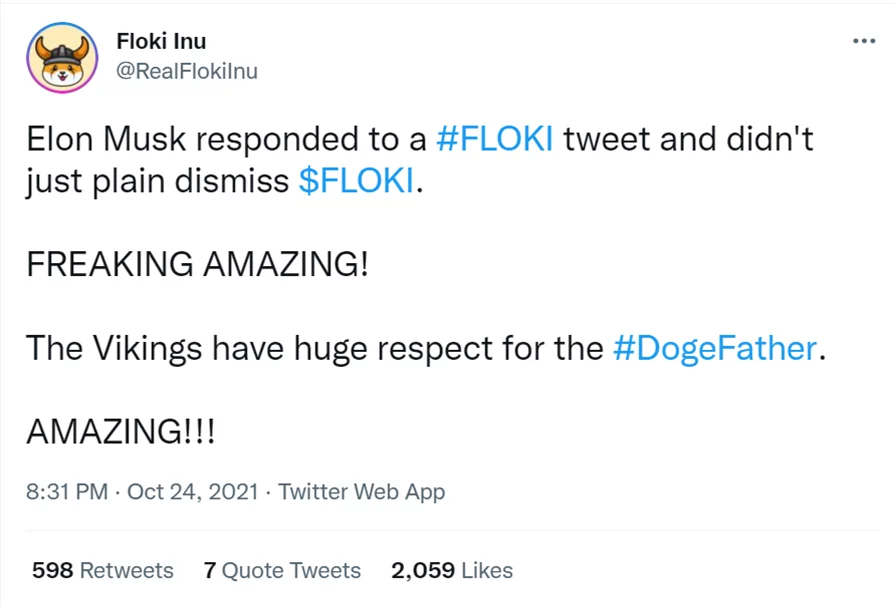895x607 pixels.
Task: Open the #FLOKI hashtag
Action: (x=495, y=139)
